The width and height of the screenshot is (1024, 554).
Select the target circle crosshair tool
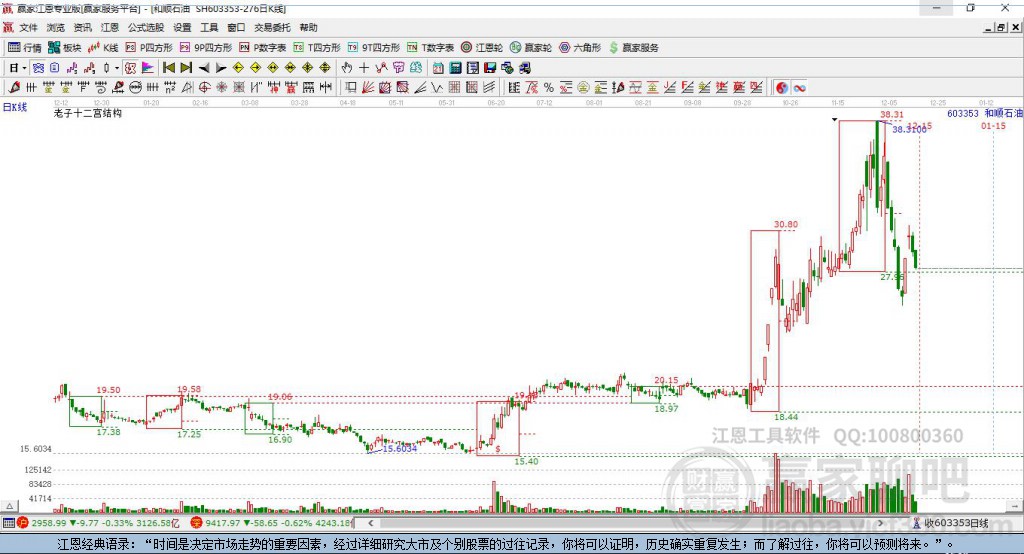coord(204,88)
